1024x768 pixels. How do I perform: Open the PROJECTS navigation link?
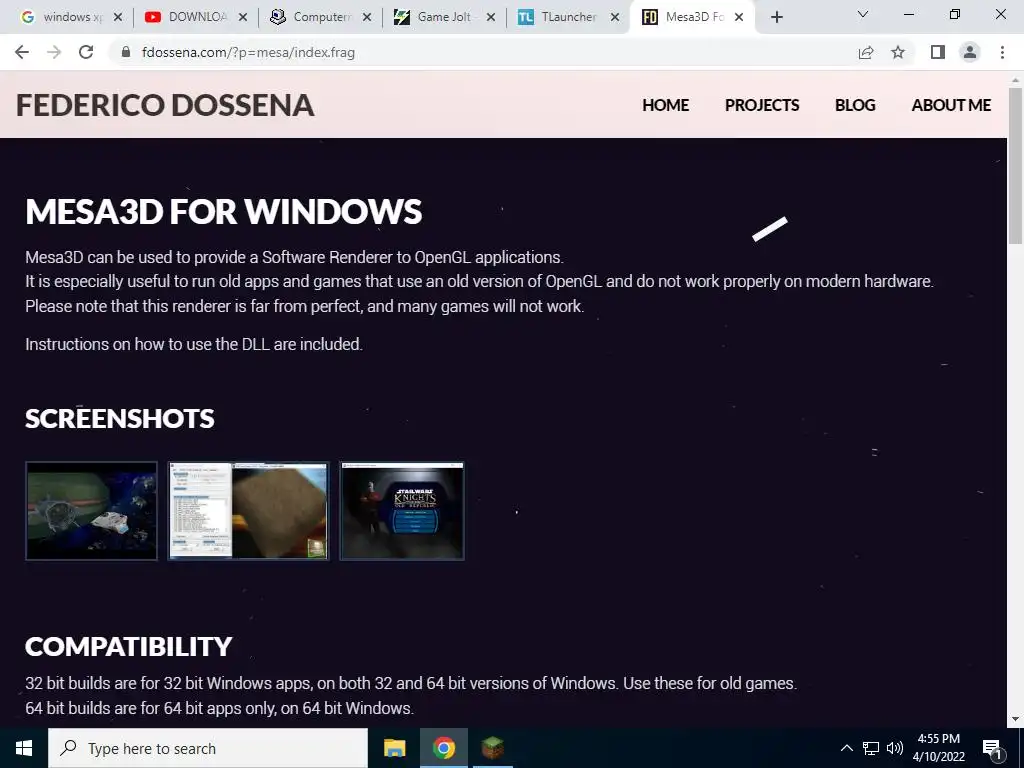761,105
